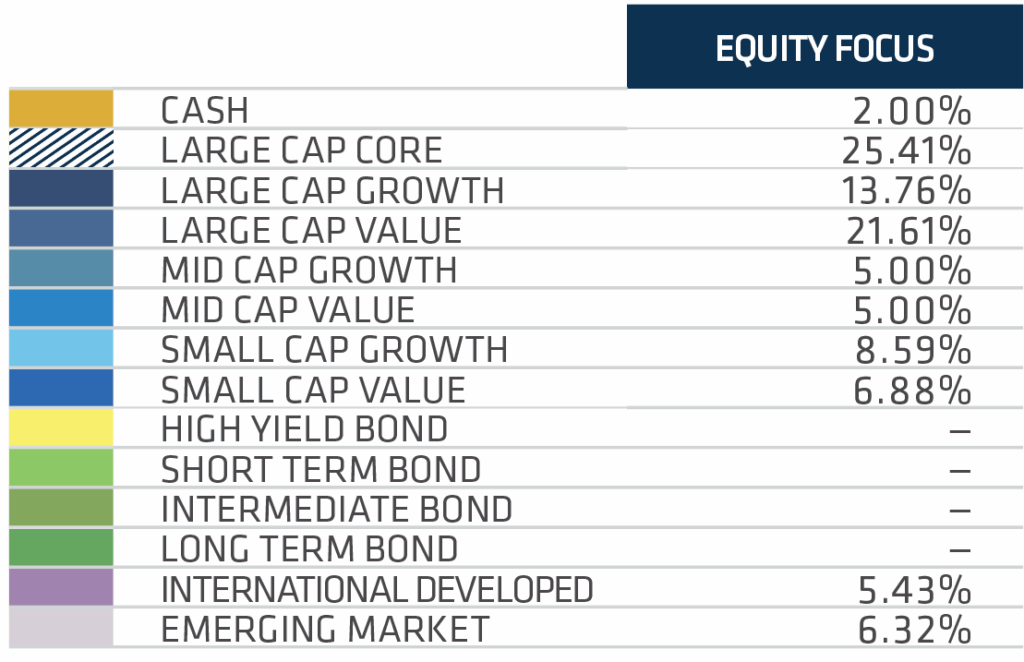This screenshot has height=662, width=1024.
Task: Click the Equity Focus column header
Action: (824, 48)
